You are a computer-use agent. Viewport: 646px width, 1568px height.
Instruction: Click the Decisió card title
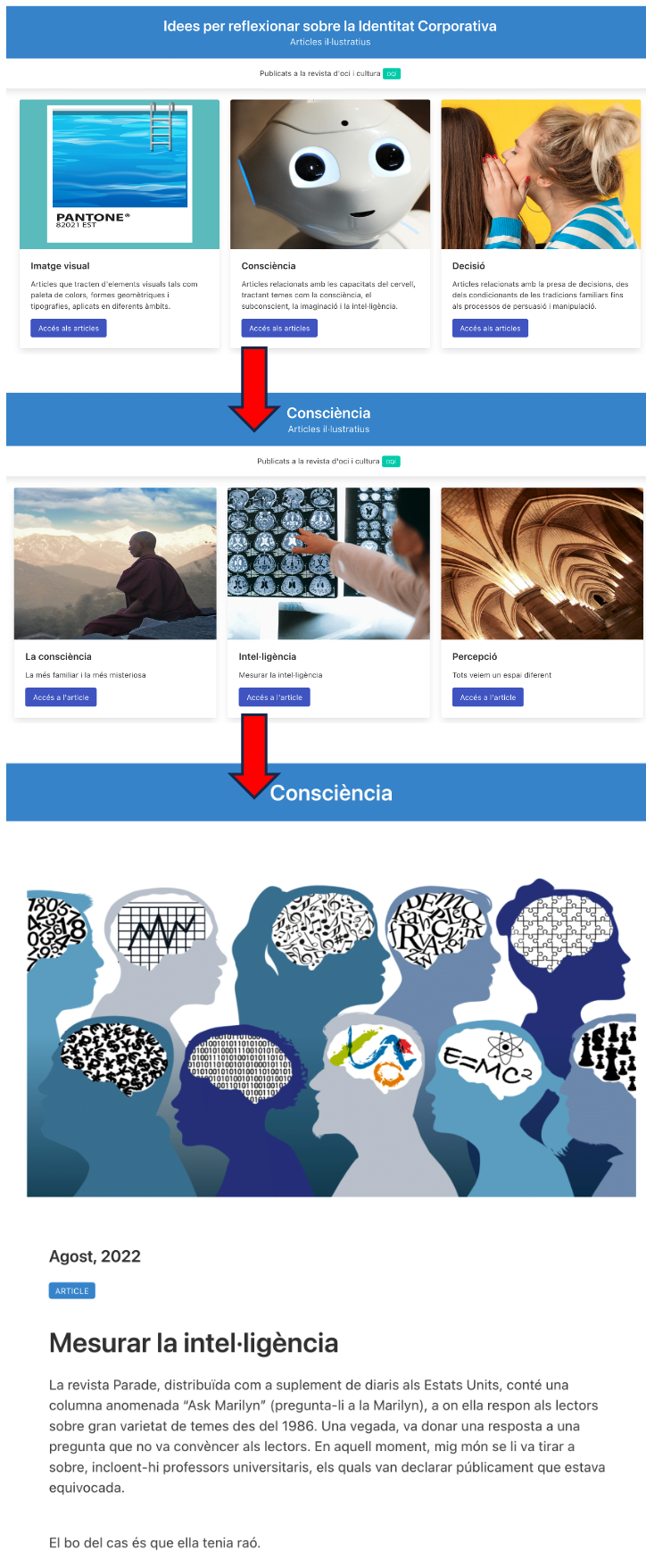tap(468, 266)
